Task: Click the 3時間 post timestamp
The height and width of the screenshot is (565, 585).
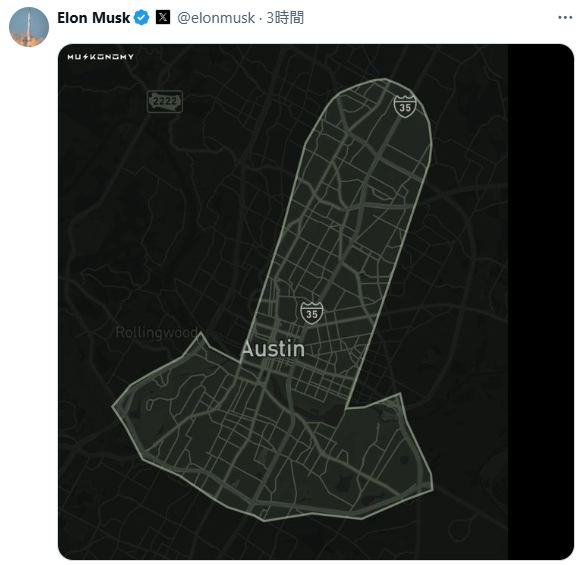Action: point(285,18)
